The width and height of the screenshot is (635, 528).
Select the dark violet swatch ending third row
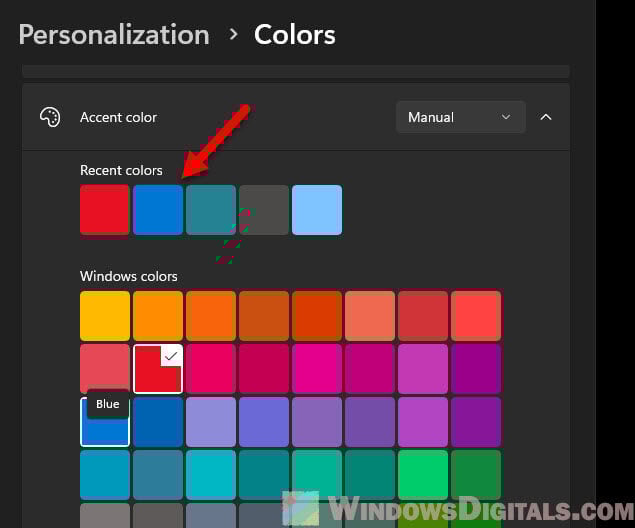(476, 422)
